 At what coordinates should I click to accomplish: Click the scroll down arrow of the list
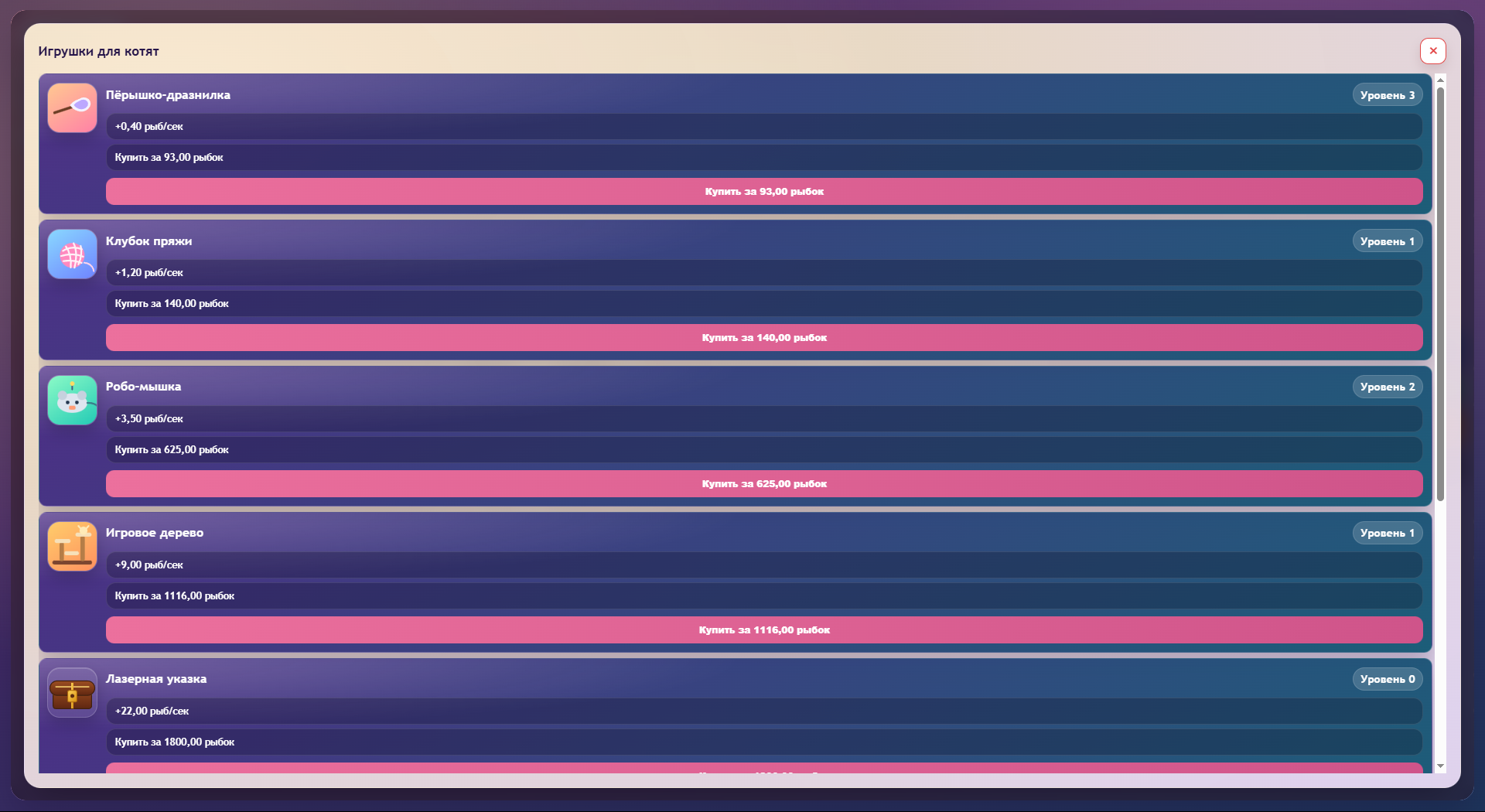click(1440, 766)
